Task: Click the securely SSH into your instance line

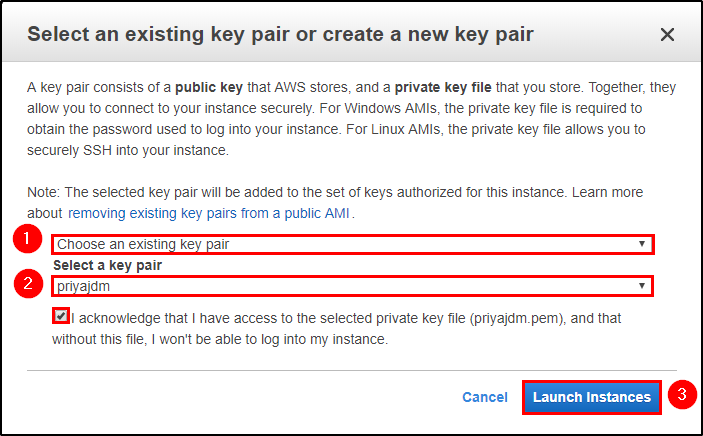Action: coord(128,150)
